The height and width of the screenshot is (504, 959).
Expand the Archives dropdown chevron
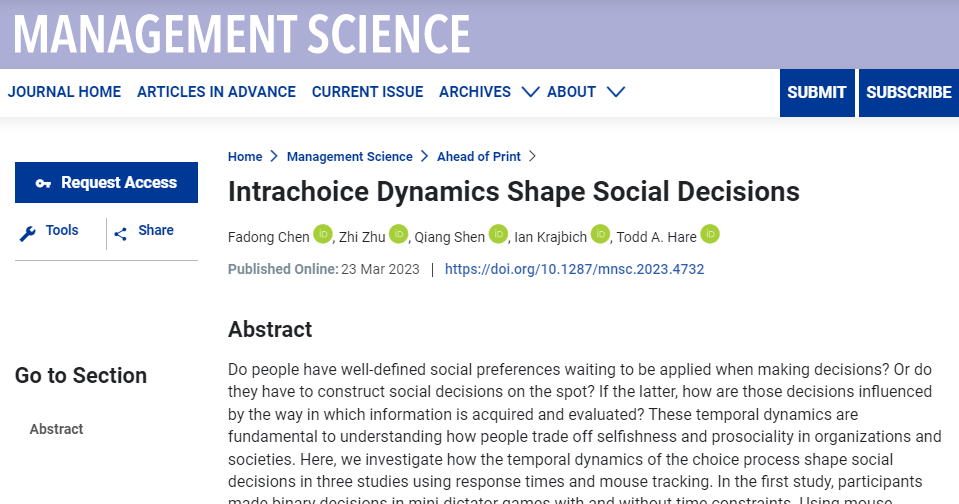tap(530, 92)
